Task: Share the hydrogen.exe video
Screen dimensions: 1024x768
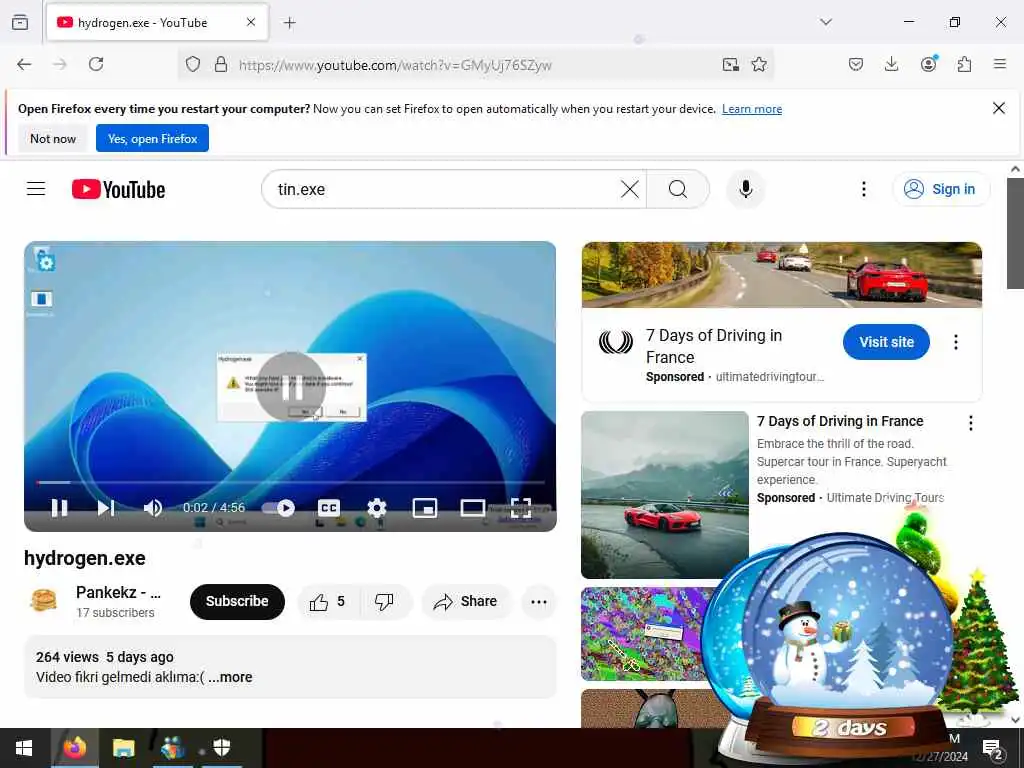Action: [466, 601]
